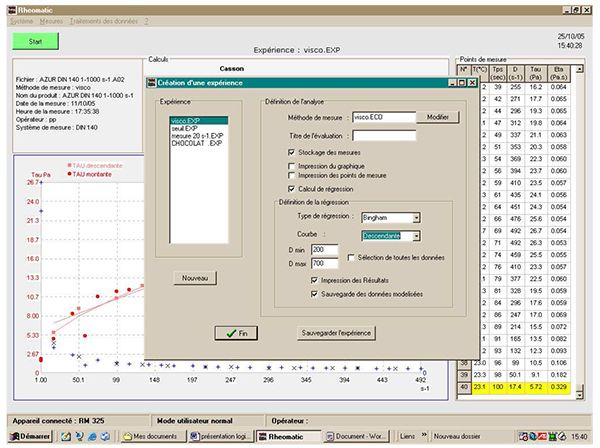Toggle Impression des Résultats checkbox
The height and width of the screenshot is (448, 600).
coord(314,280)
